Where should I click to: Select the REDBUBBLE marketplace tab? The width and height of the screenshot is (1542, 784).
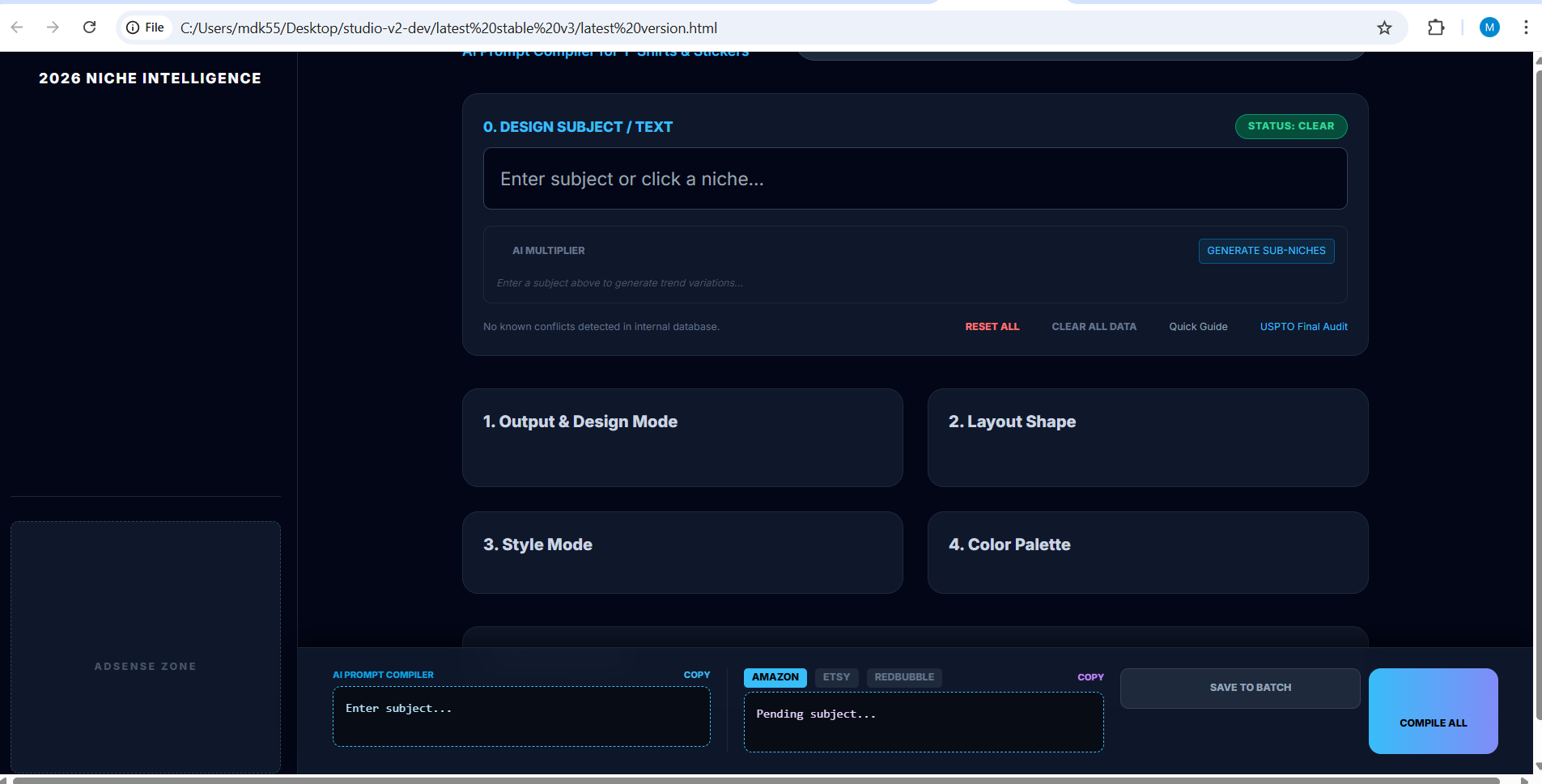pos(903,677)
